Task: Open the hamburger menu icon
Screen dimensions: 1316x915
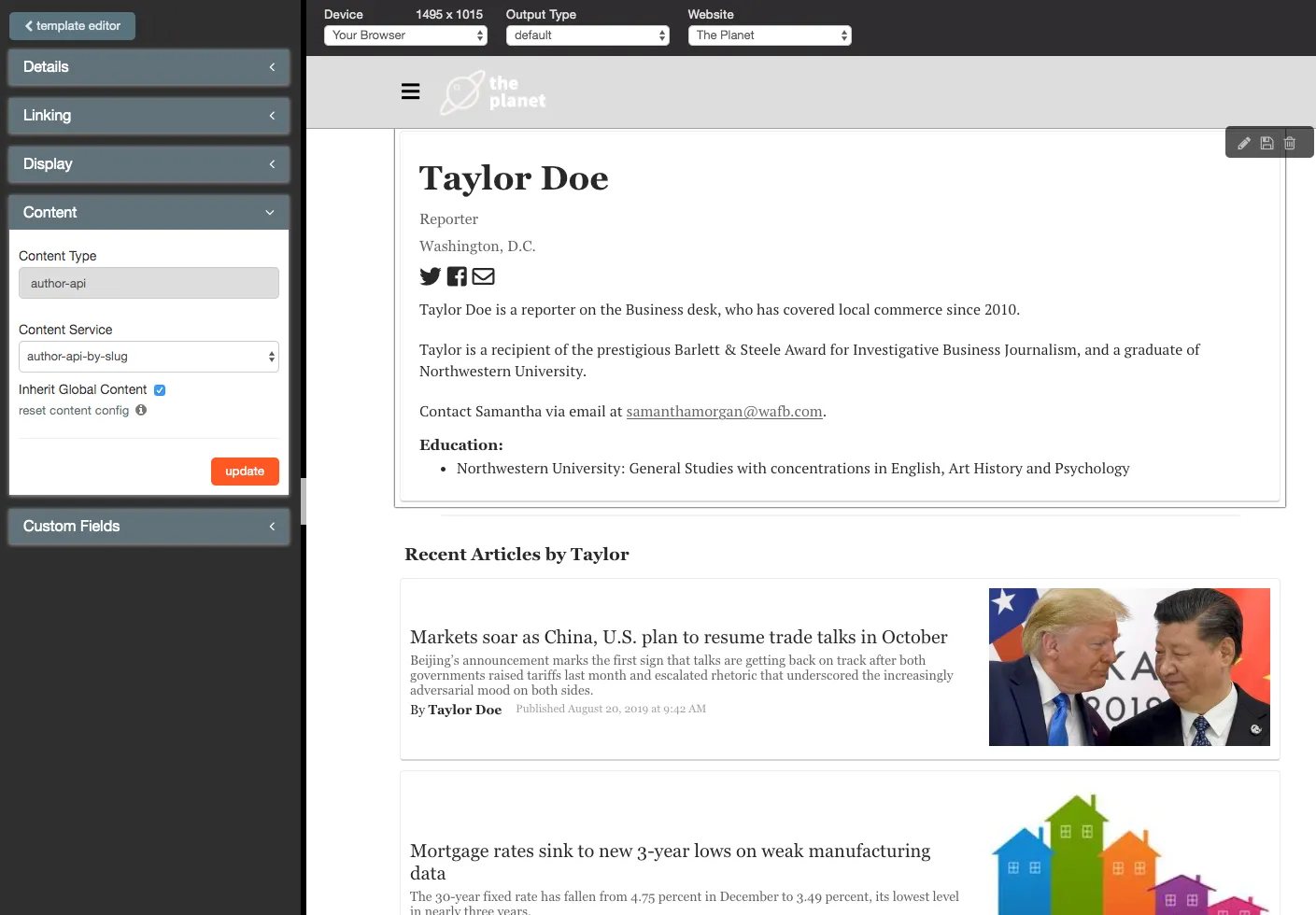Action: click(410, 91)
